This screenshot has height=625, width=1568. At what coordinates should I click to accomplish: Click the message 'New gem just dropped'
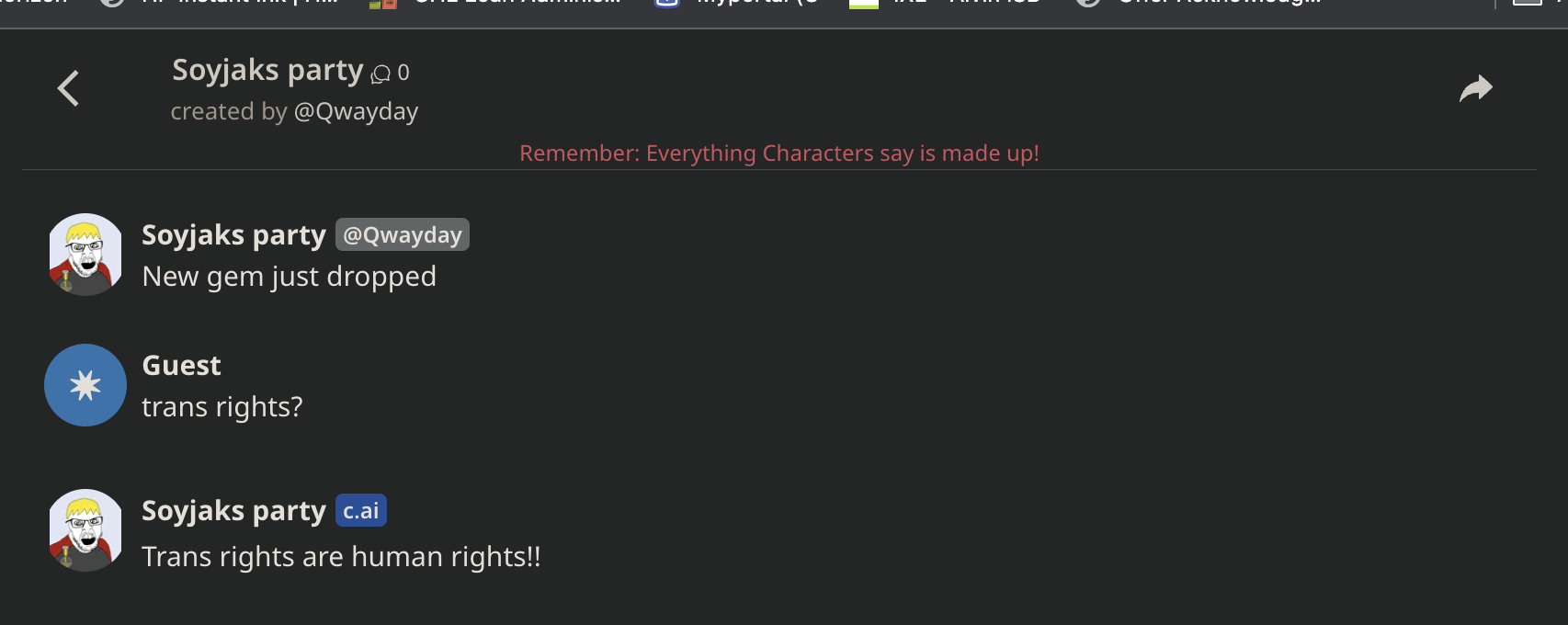point(290,277)
